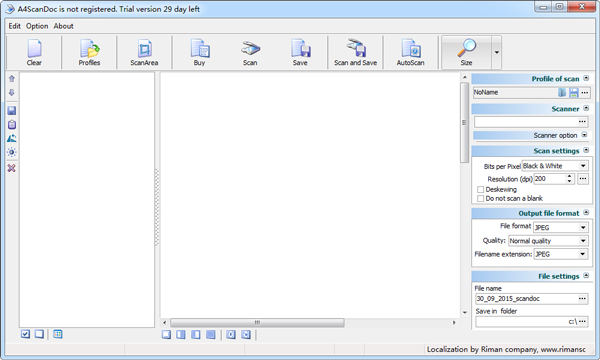600x360 pixels.
Task: Click the preview scrollbar down arrow
Action: (465, 313)
